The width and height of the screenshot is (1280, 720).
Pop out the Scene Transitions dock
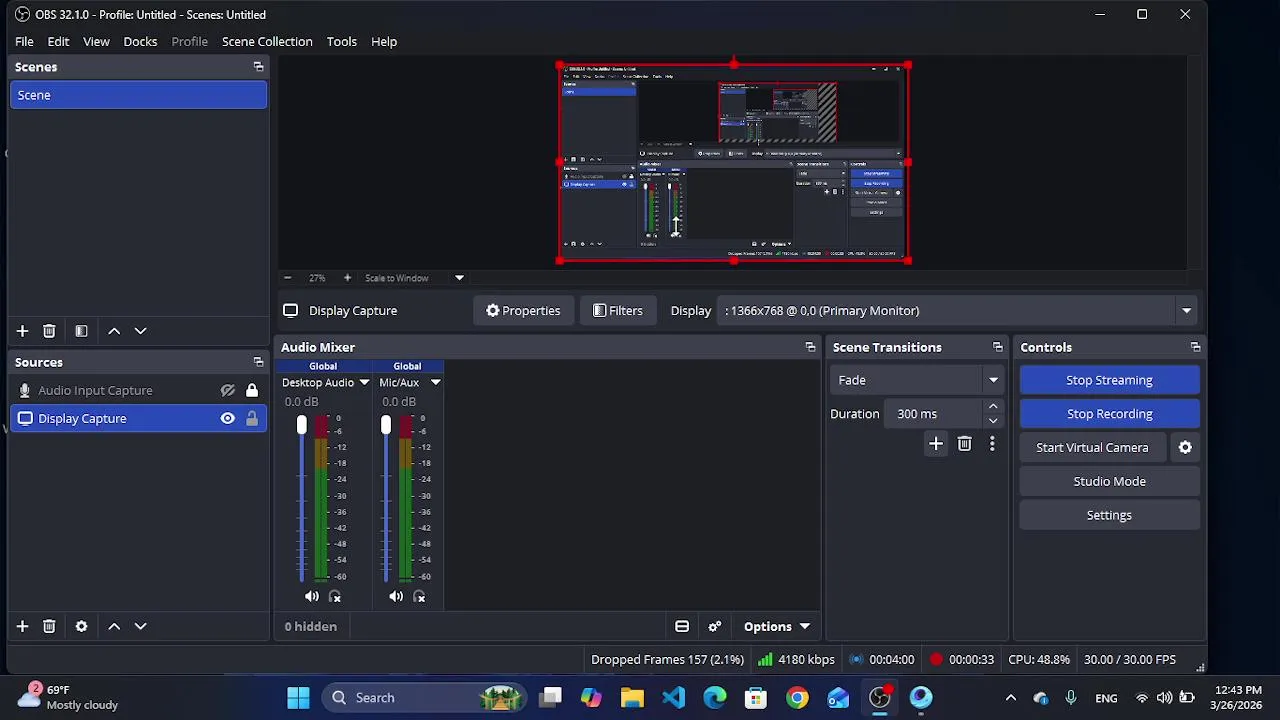pyautogui.click(x=997, y=347)
